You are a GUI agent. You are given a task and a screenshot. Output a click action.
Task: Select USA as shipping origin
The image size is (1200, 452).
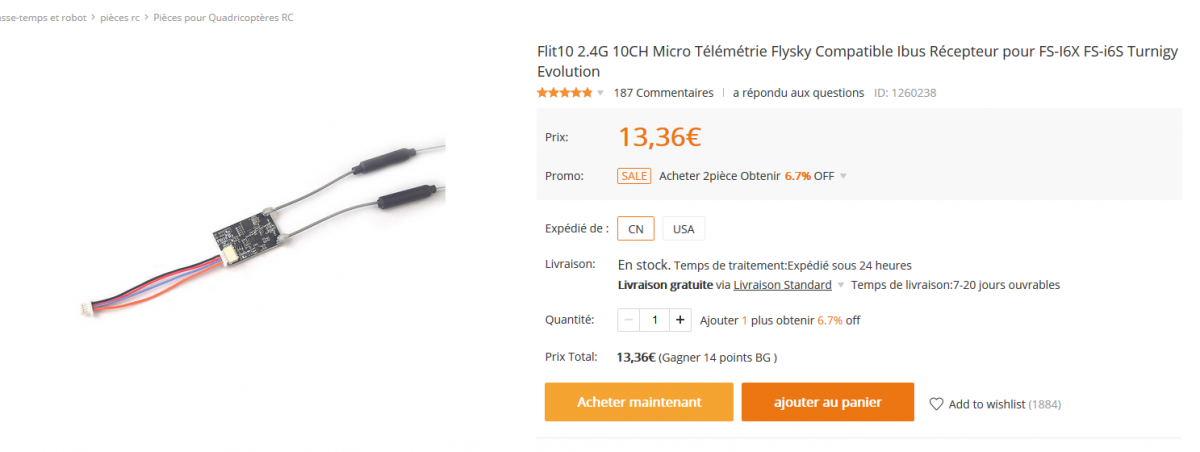click(683, 229)
